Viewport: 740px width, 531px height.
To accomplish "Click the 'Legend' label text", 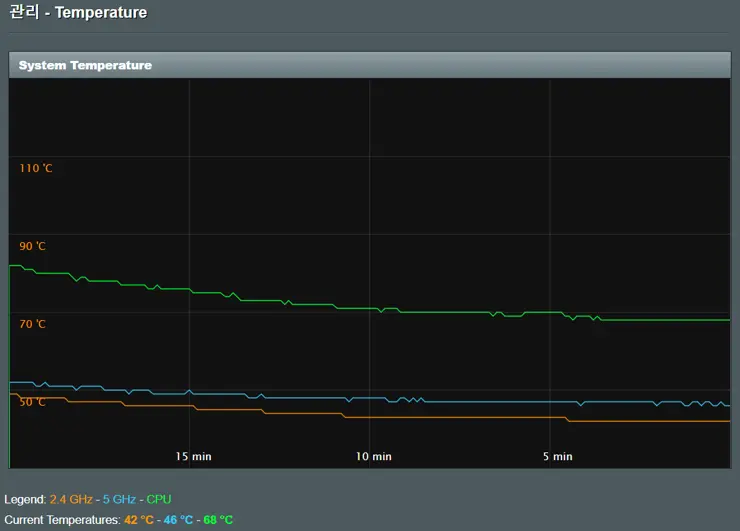I will (24, 499).
